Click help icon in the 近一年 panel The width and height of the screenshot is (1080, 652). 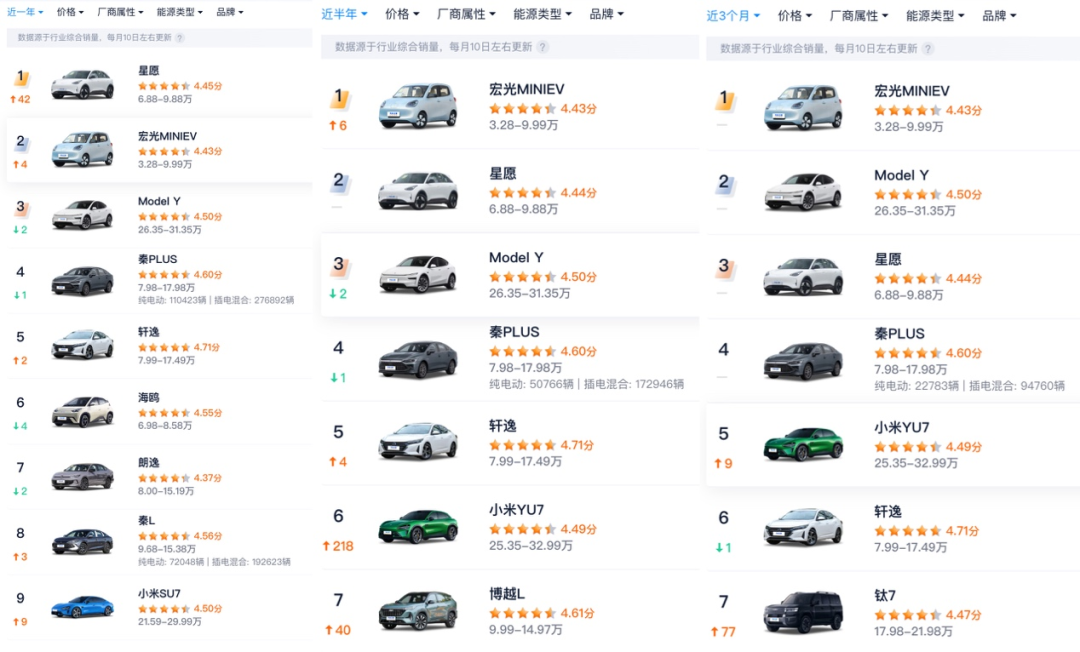pos(180,37)
